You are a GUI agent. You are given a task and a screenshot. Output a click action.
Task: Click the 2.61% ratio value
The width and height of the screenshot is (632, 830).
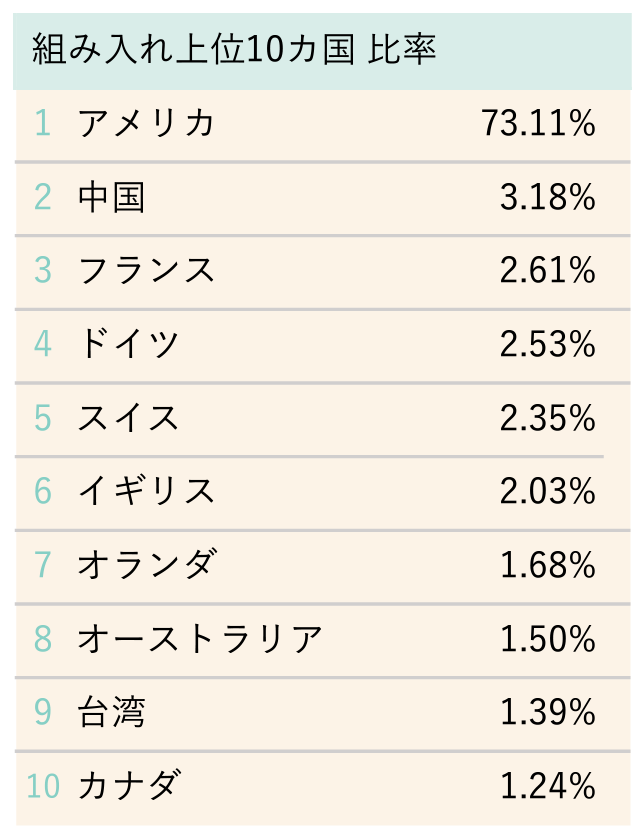point(547,270)
